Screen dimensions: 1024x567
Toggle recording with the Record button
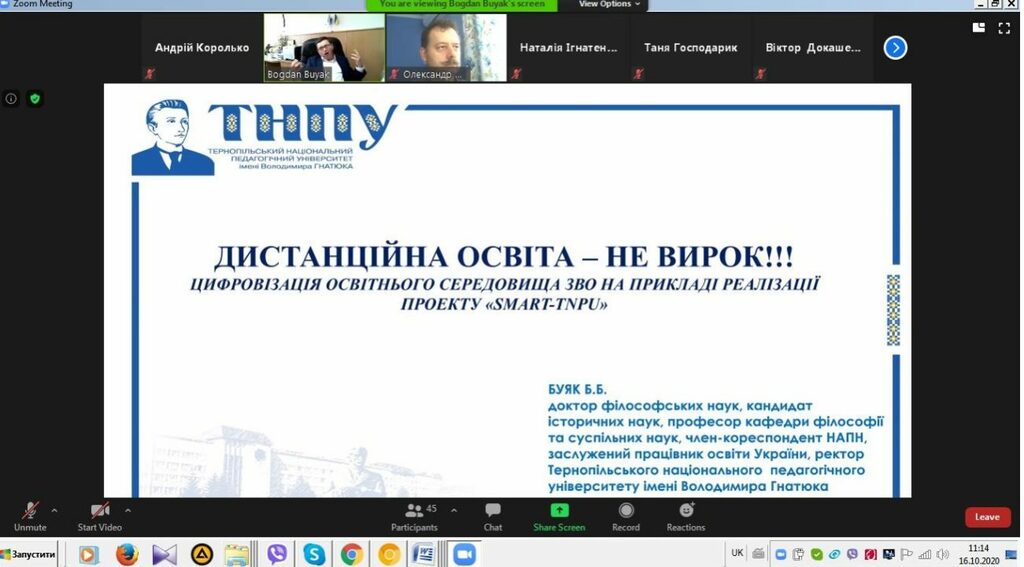[625, 515]
